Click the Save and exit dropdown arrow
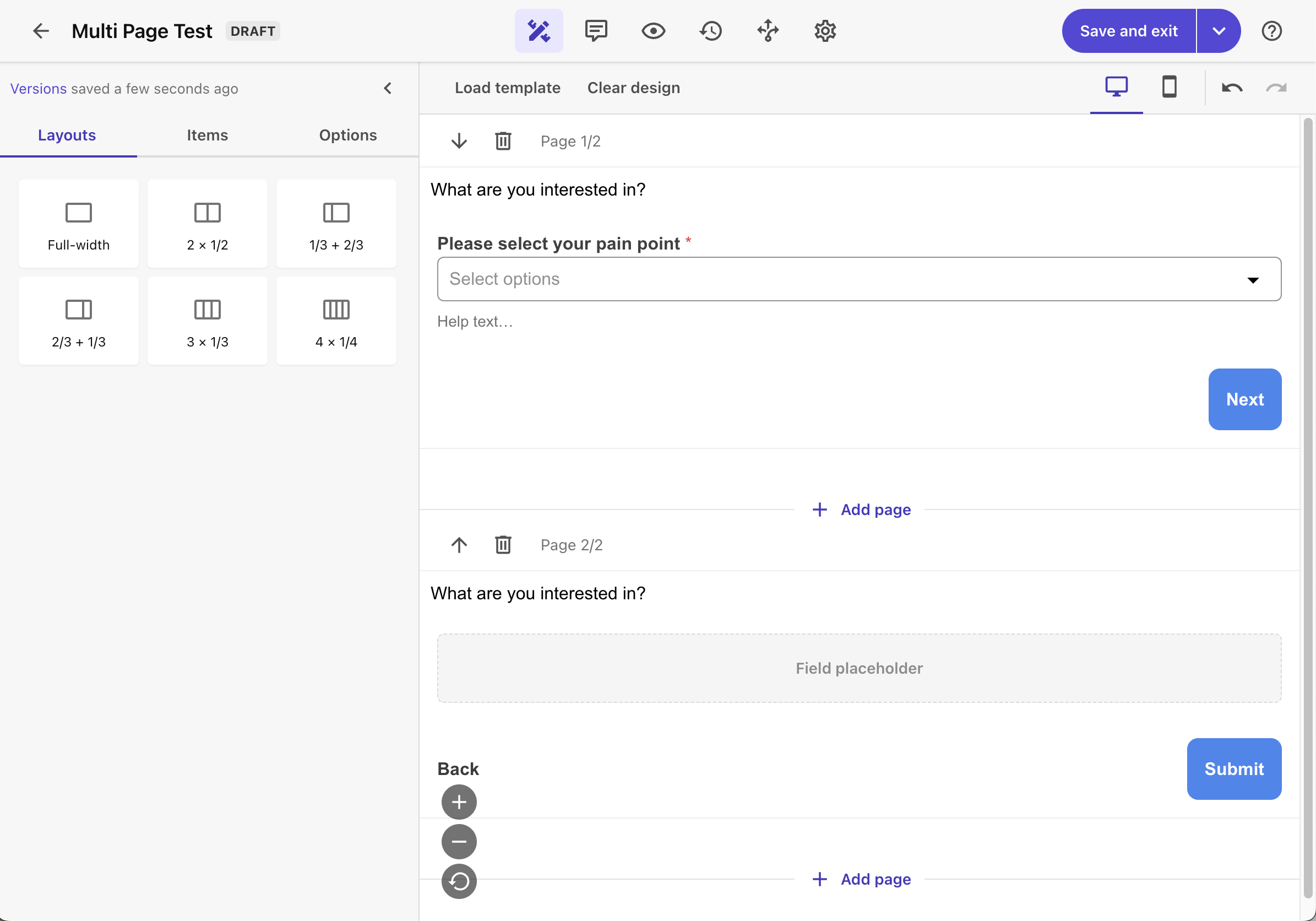 (x=1220, y=31)
